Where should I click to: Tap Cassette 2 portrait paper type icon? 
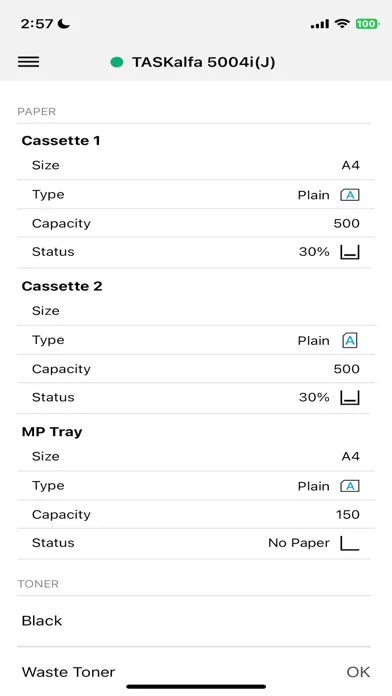point(350,340)
